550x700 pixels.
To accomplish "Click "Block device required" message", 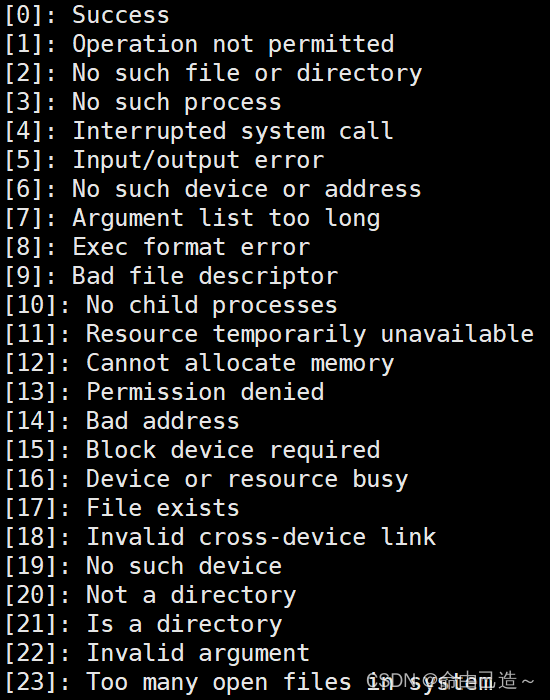I will [x=233, y=450].
